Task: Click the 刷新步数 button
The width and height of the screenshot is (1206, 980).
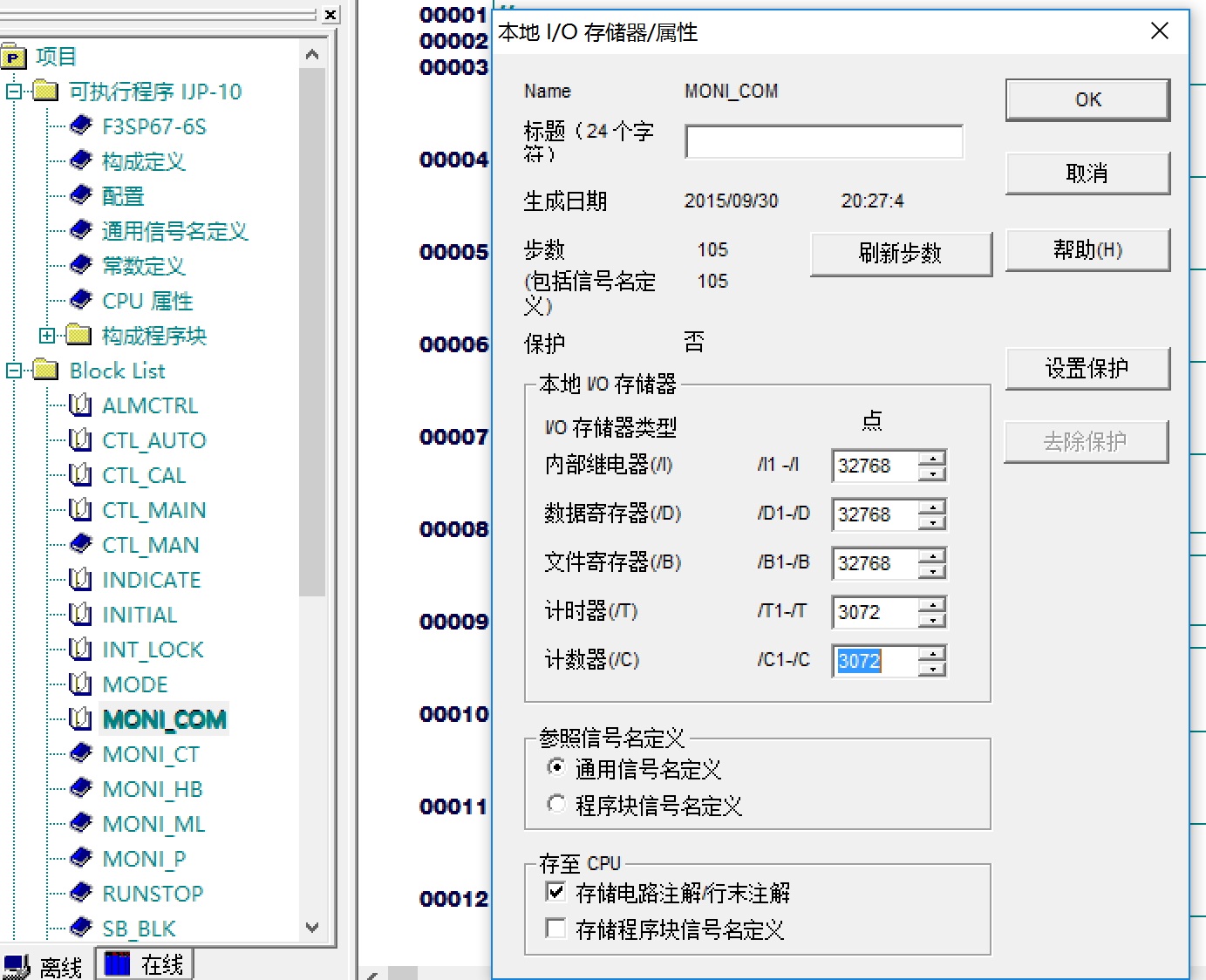Action: pos(901,254)
